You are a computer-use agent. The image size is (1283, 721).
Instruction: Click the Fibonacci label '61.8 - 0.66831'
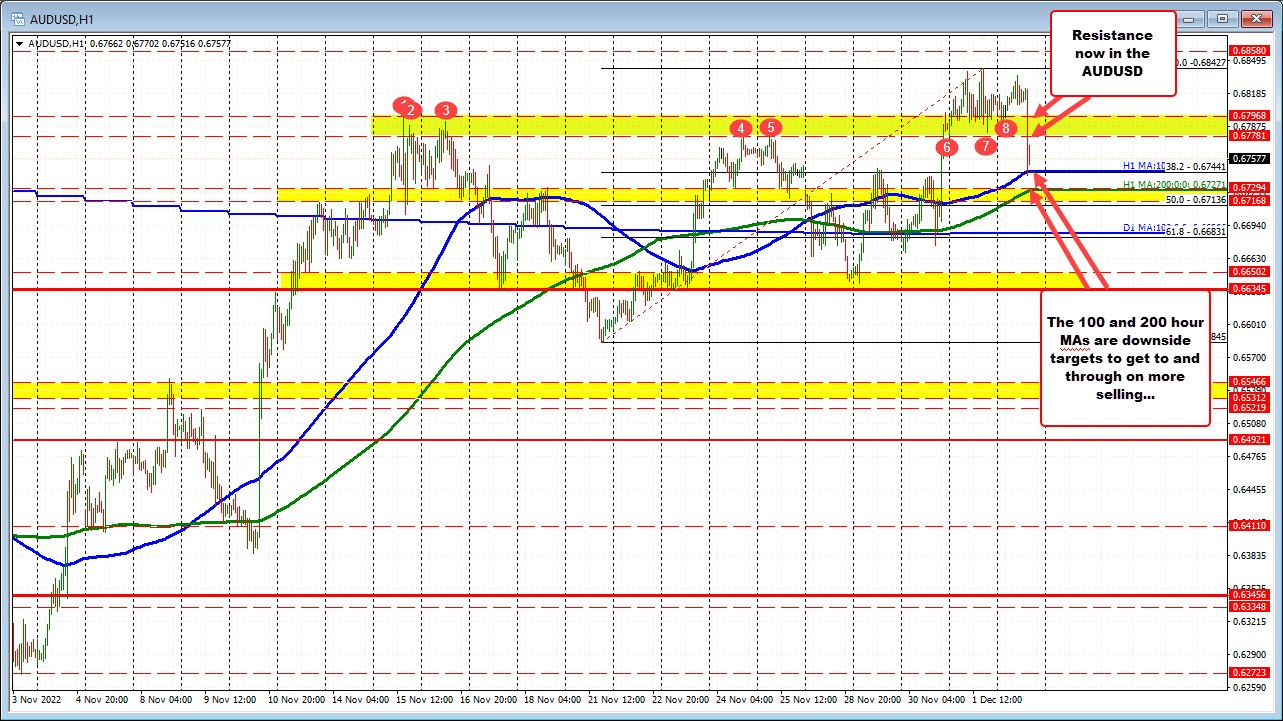[x=1195, y=232]
